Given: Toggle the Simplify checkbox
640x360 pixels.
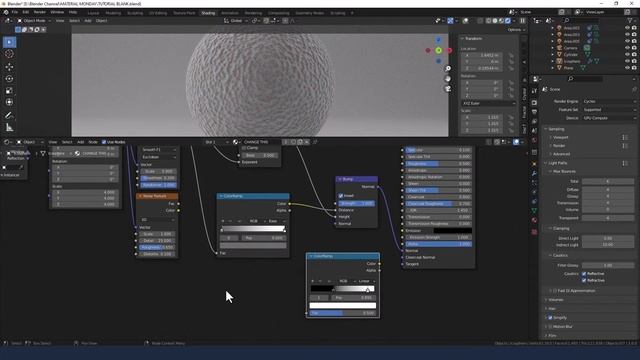Looking at the screenshot, I should point(550,318).
